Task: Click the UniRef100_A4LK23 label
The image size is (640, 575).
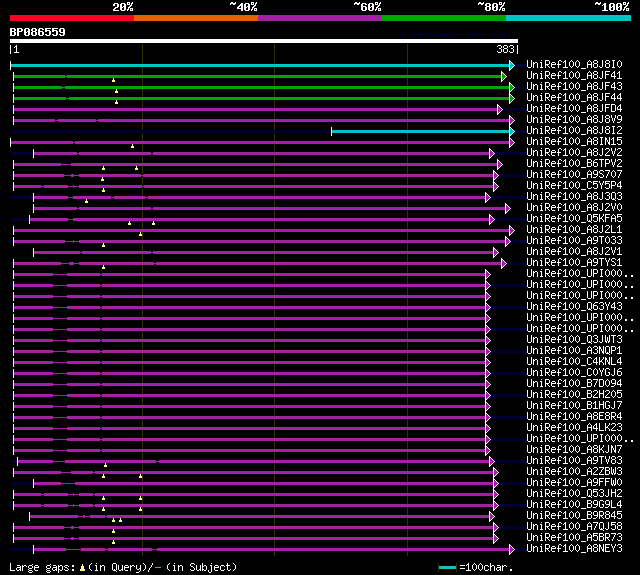Action: (x=574, y=428)
